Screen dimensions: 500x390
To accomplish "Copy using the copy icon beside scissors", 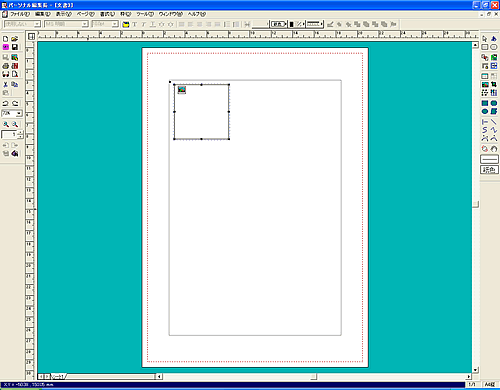I will pos(15,84).
